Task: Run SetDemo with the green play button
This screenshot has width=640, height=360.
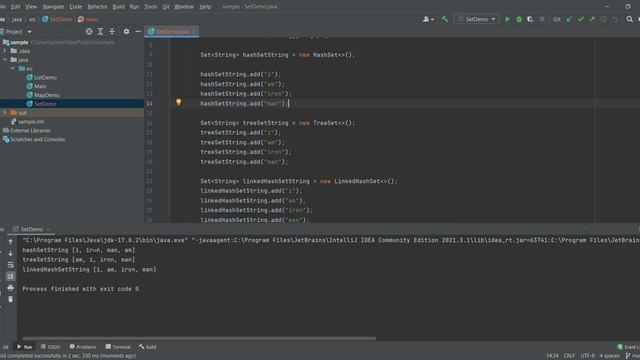Action: coord(507,19)
